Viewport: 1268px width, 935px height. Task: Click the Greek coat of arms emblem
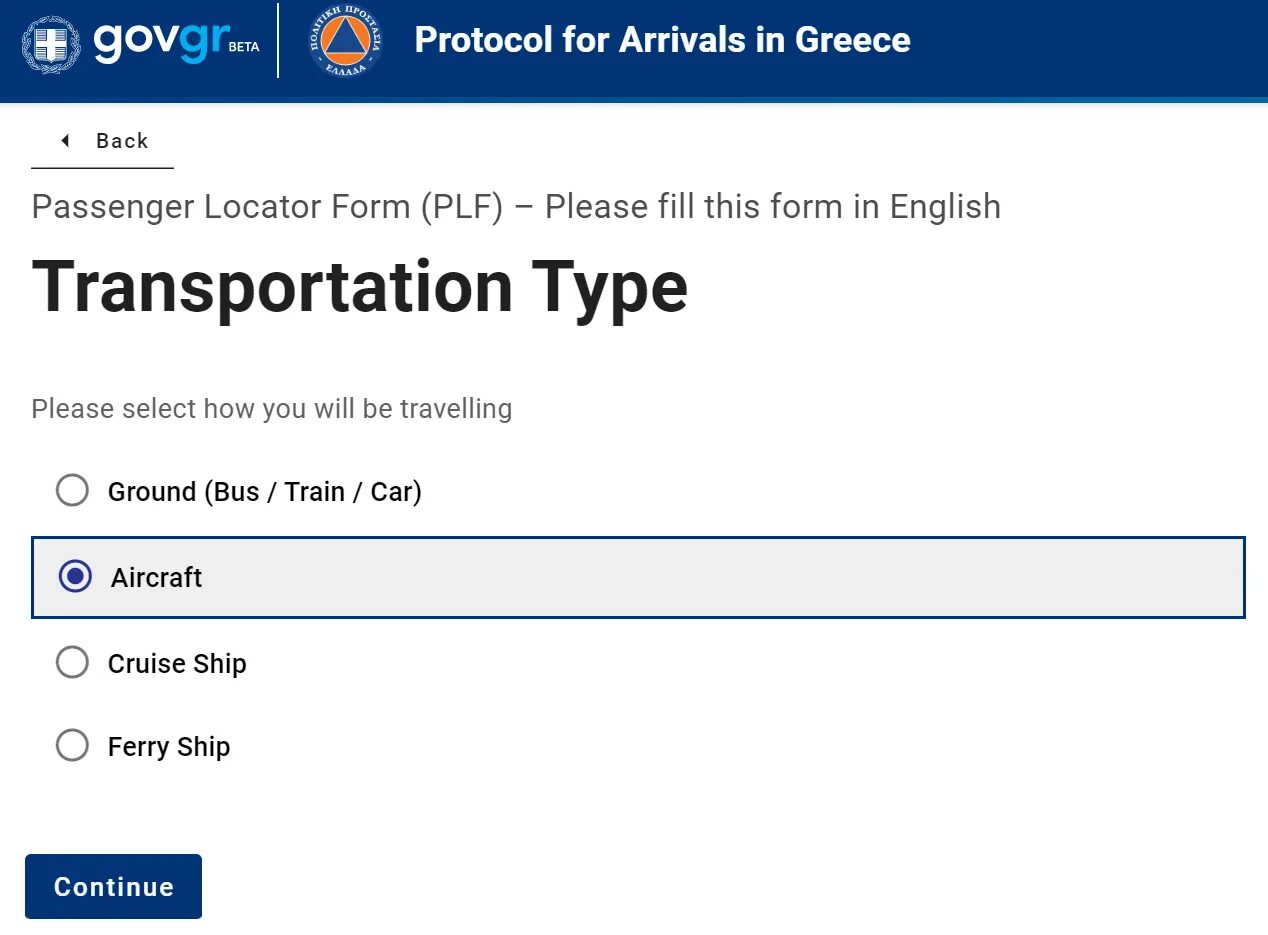point(52,43)
